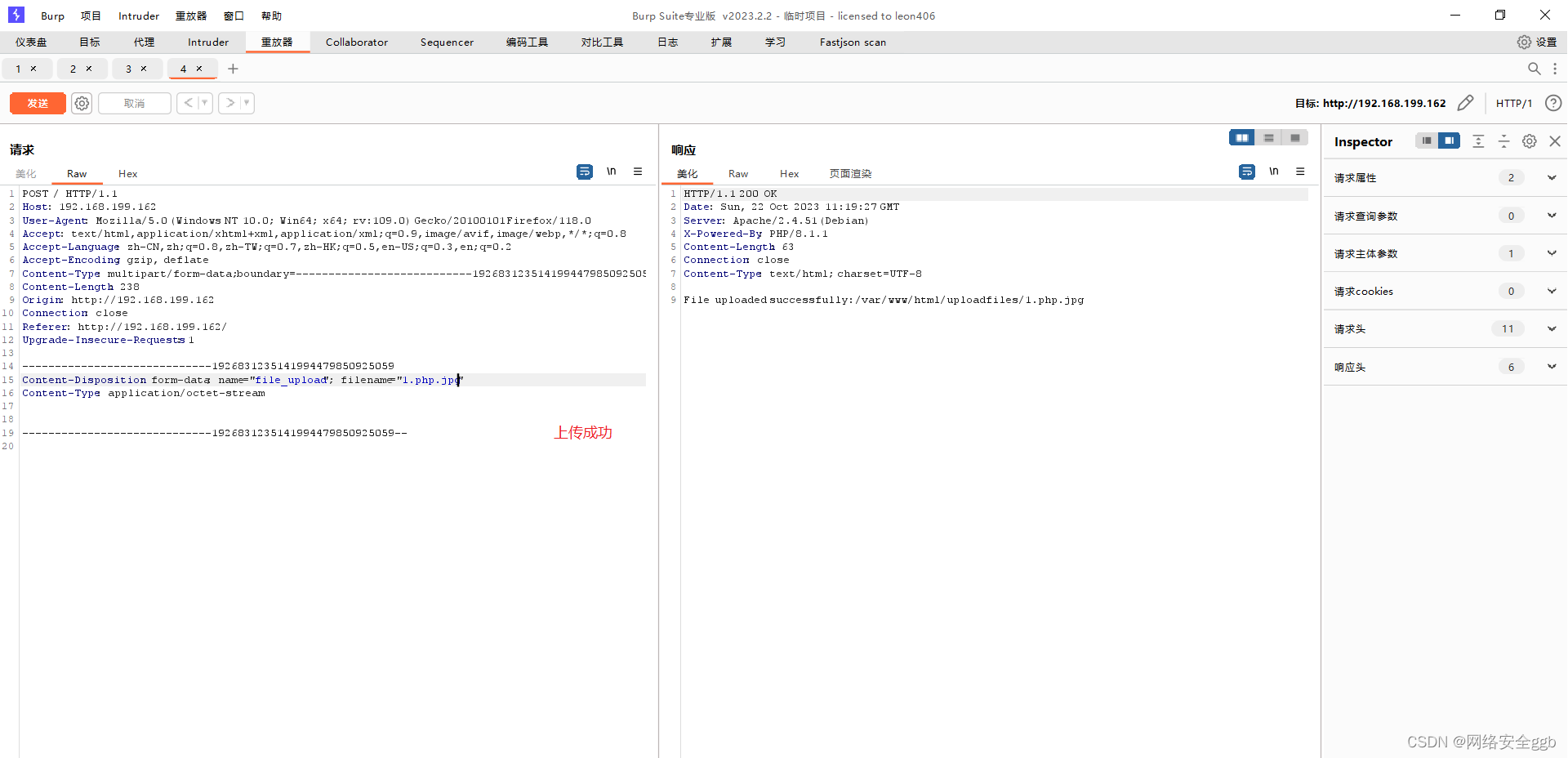This screenshot has width=1568, height=758.
Task: Open the HTTP/1 protocol selector
Action: 1514,103
